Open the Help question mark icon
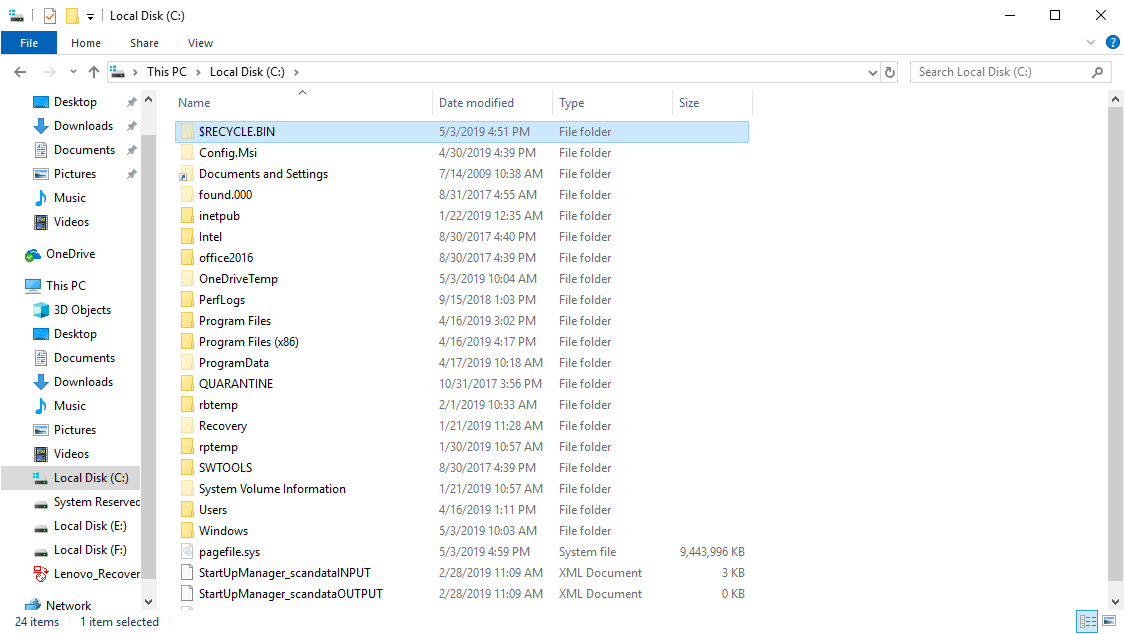Image resolution: width=1125 pixels, height=634 pixels. (1112, 43)
